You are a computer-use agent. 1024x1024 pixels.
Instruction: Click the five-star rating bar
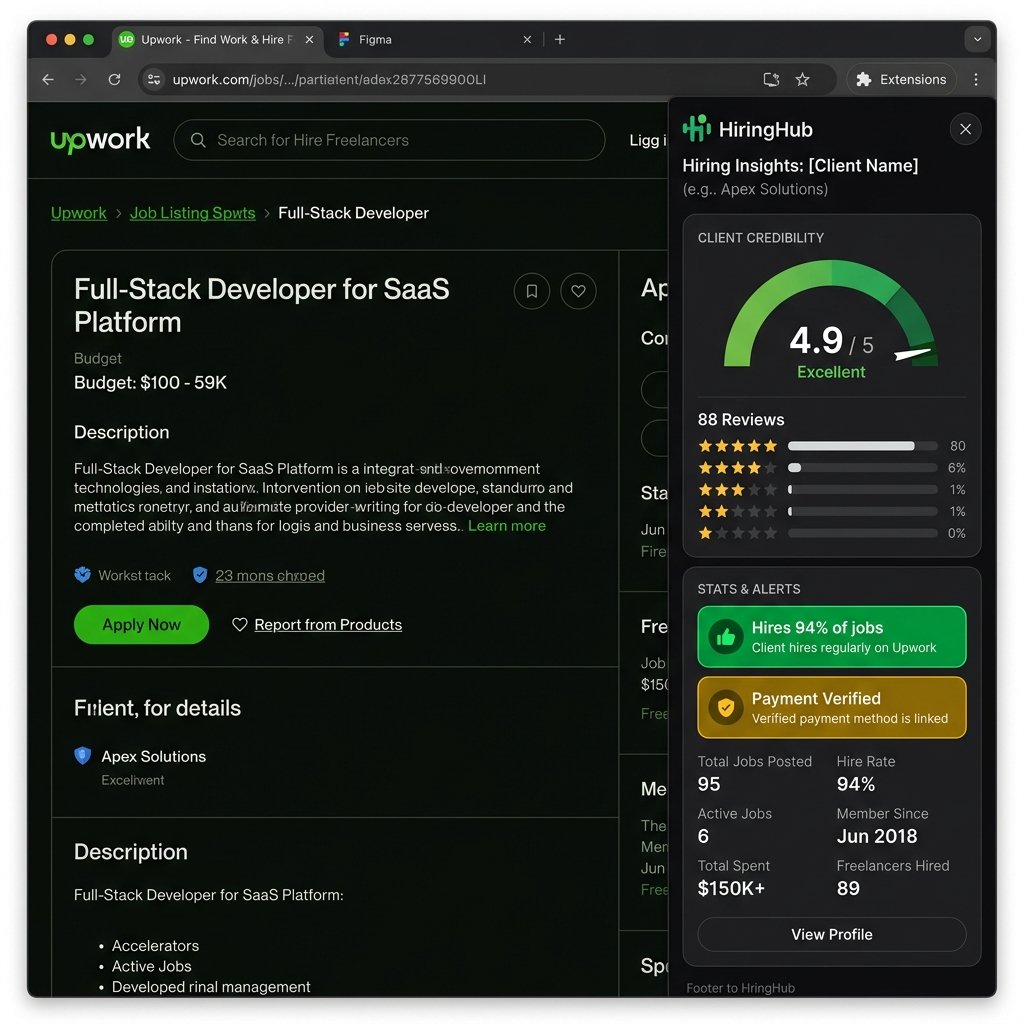click(x=862, y=446)
